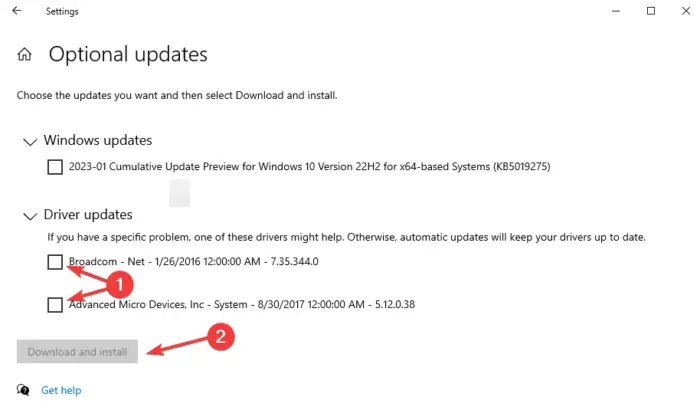This screenshot has height=410, width=700.
Task: Select the AMD System 5.12.0.38 driver label
Action: (x=242, y=304)
